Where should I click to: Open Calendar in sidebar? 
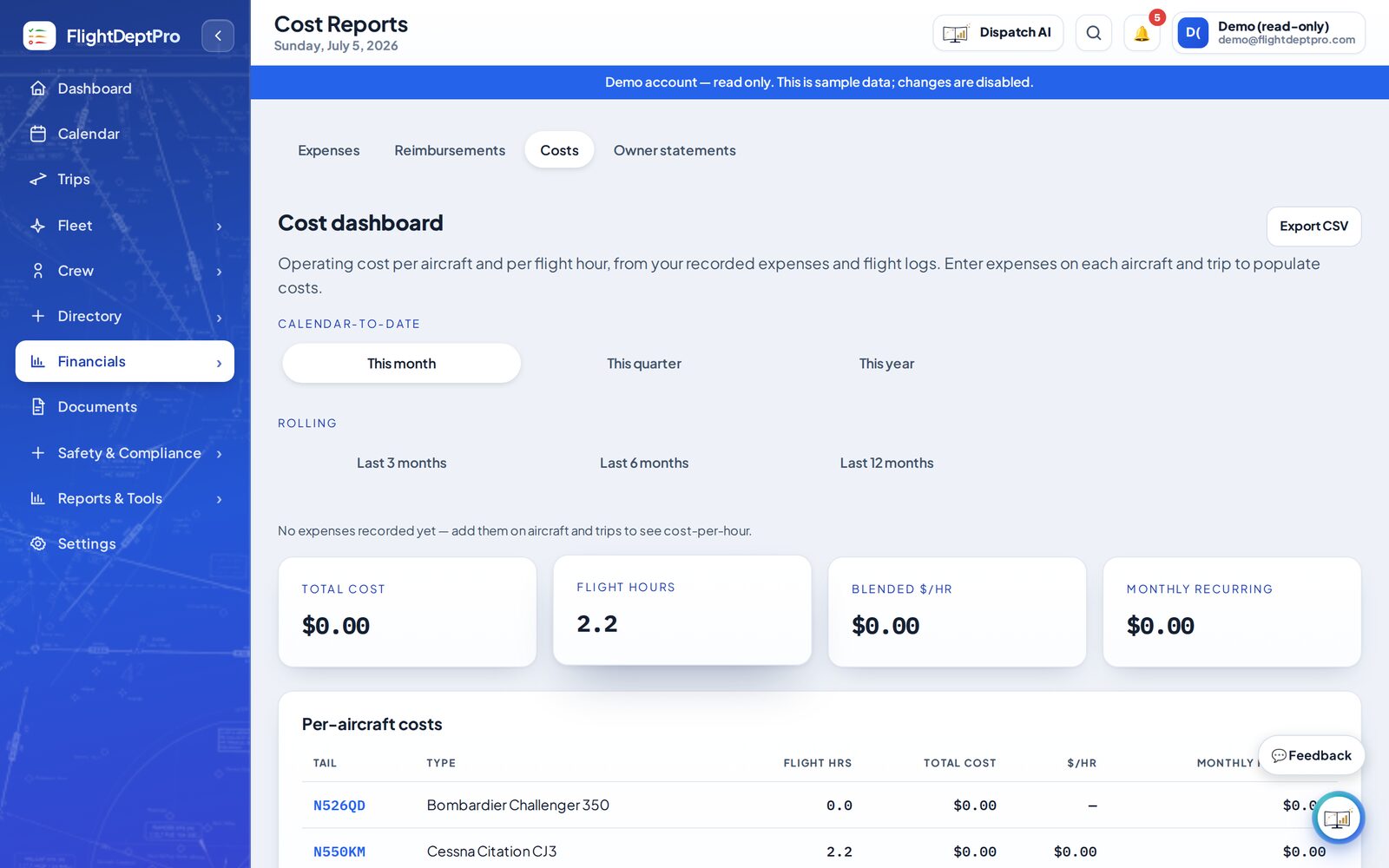(x=125, y=134)
